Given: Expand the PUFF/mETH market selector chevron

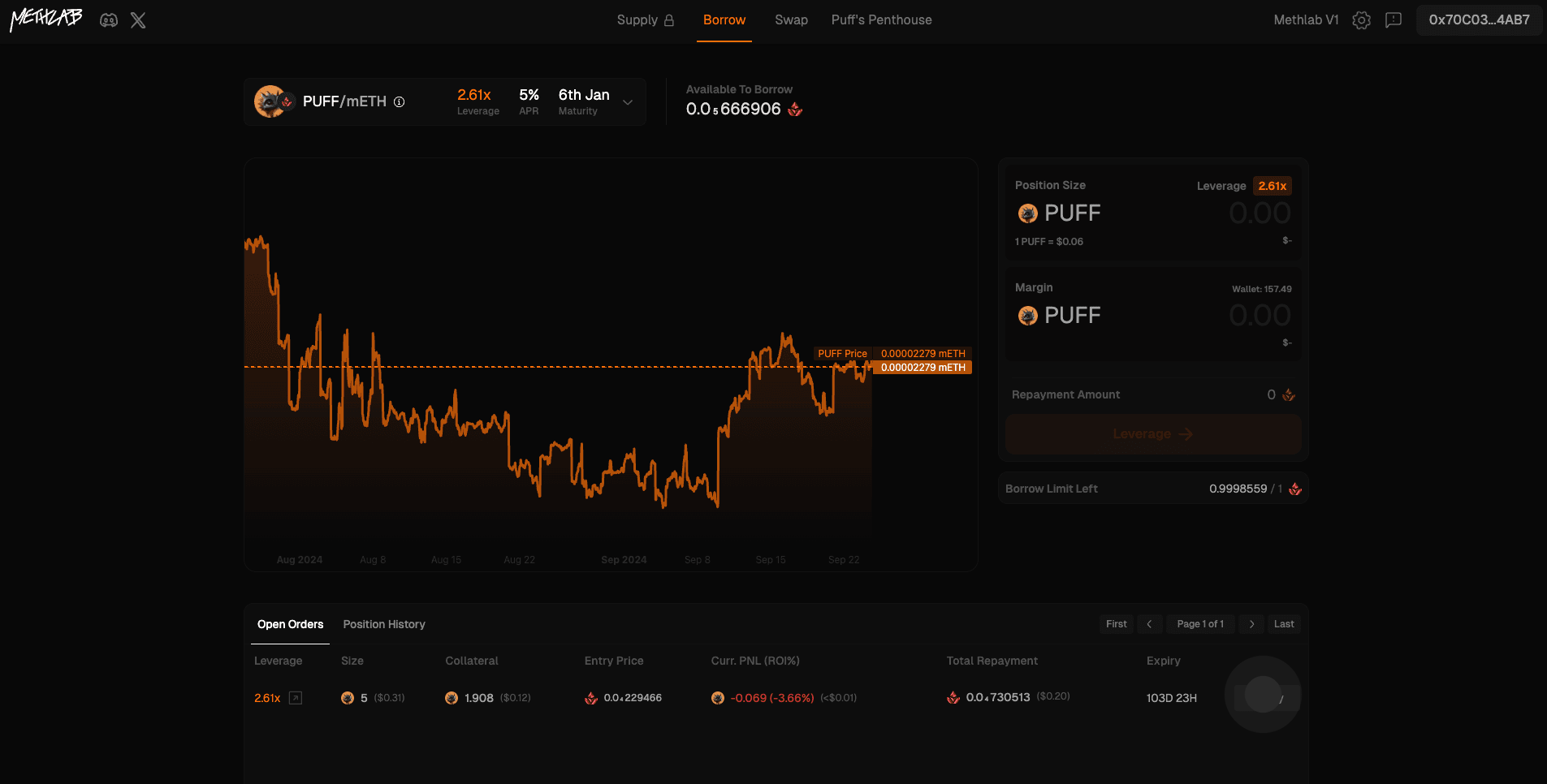Looking at the screenshot, I should pyautogui.click(x=628, y=102).
